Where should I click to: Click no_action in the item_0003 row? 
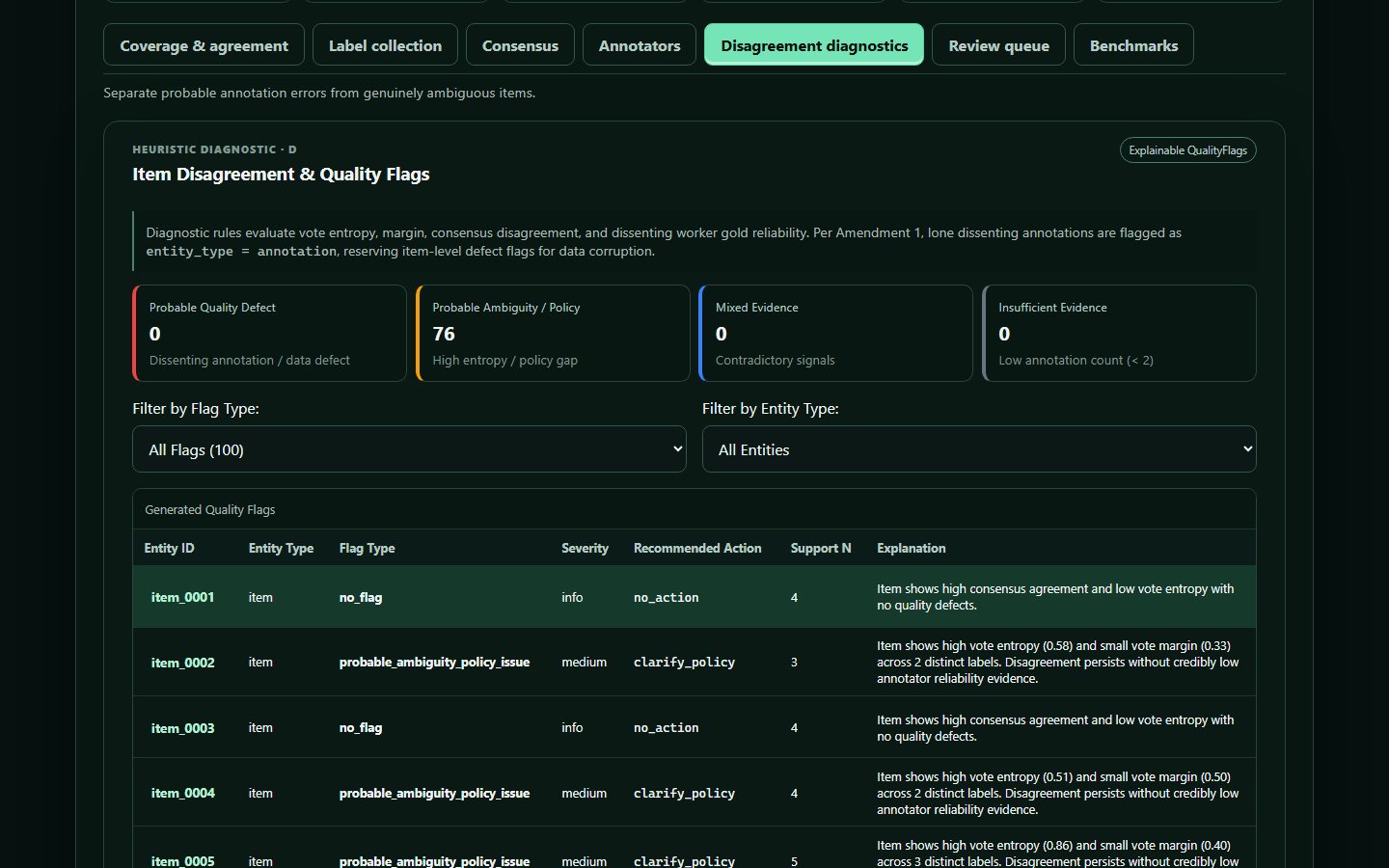coord(666,728)
